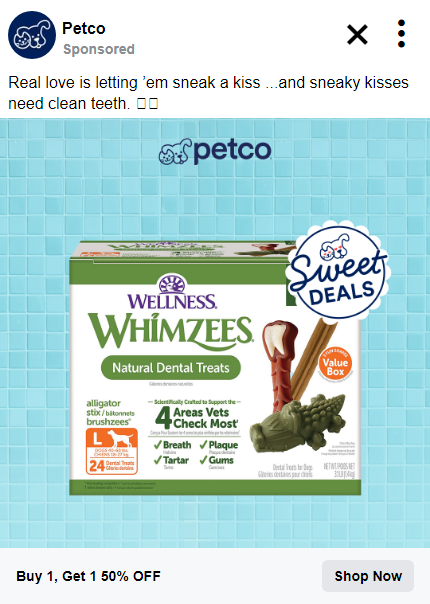Viewport: 430px width, 604px height.
Task: Click the orange Value Box sticker
Action: tap(335, 366)
